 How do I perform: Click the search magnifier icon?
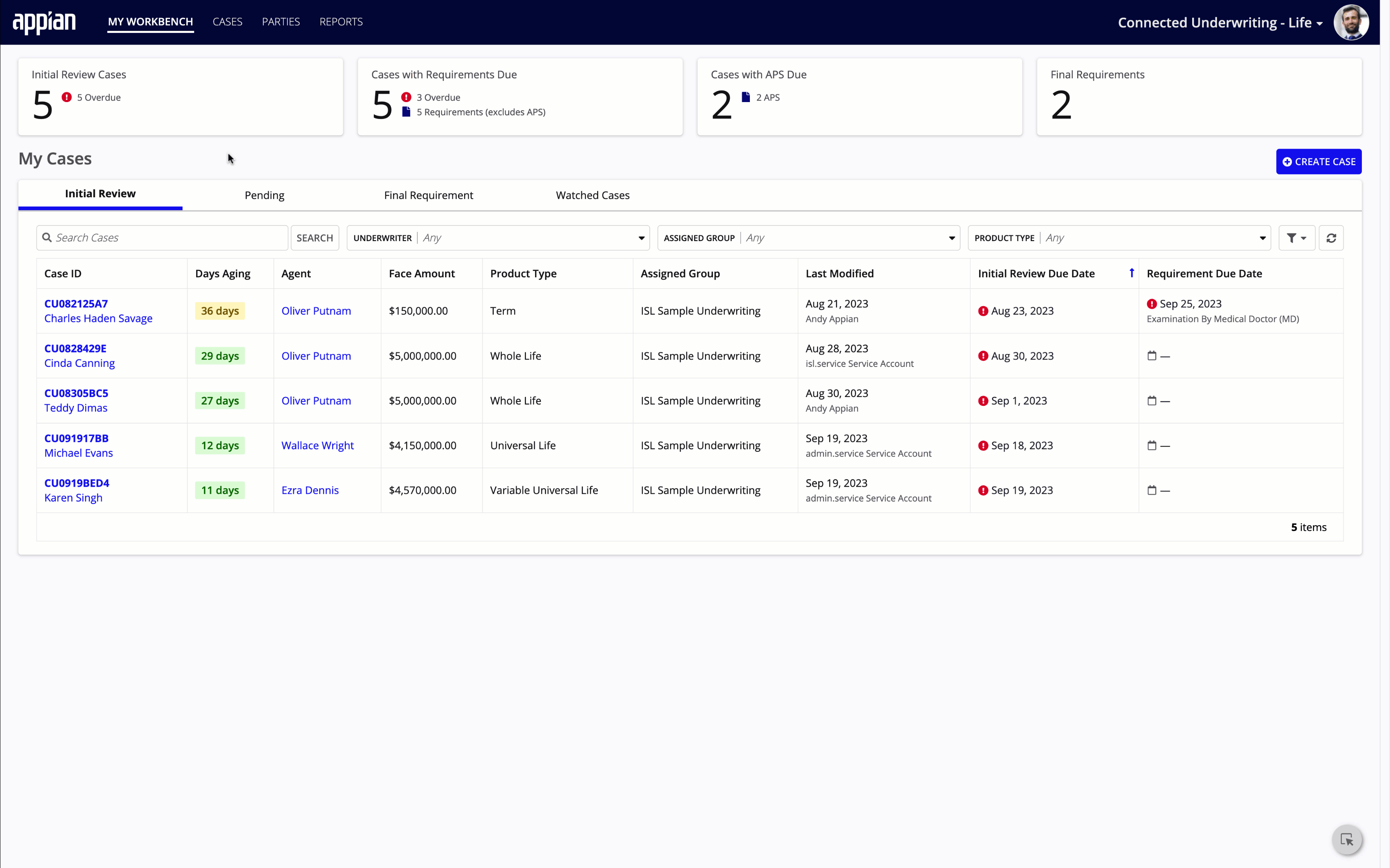pyautogui.click(x=47, y=237)
